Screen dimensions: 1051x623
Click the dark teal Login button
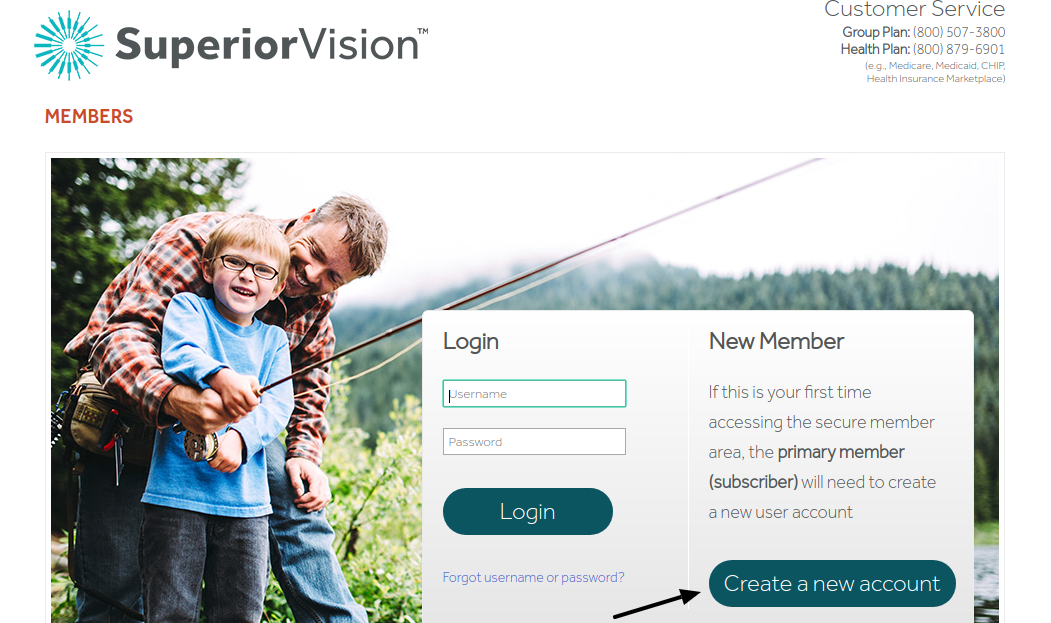528,512
